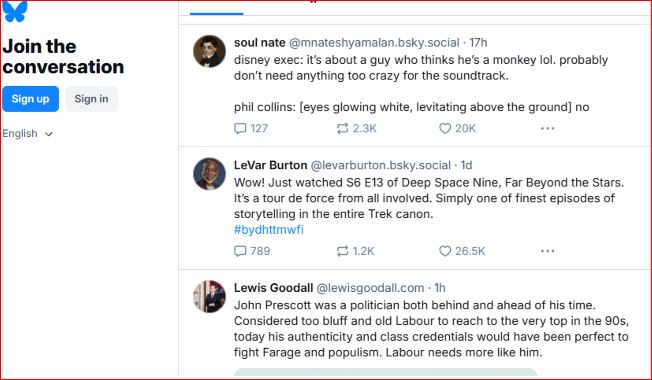Viewport: 652px width, 380px height.
Task: Repost soul nate's Phil Collins post
Action: coord(356,128)
